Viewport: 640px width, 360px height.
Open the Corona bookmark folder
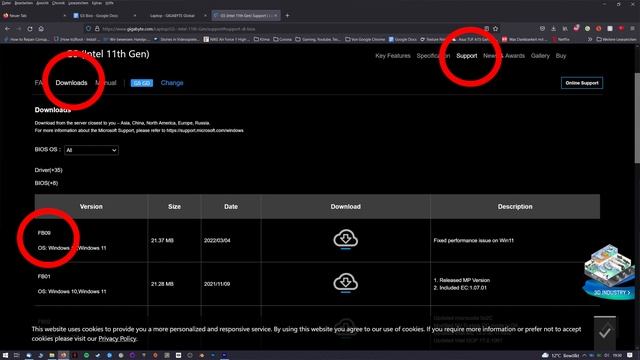pyautogui.click(x=282, y=39)
